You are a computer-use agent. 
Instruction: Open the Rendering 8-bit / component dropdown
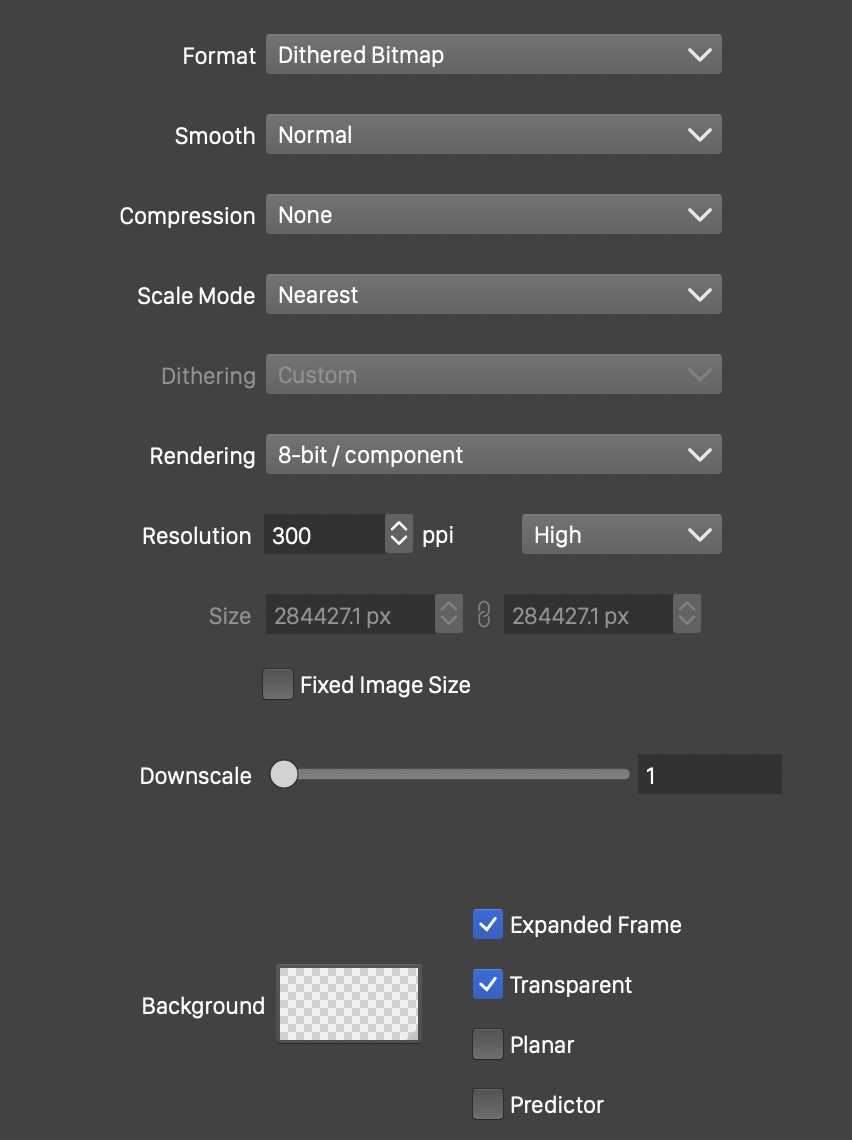coord(493,455)
